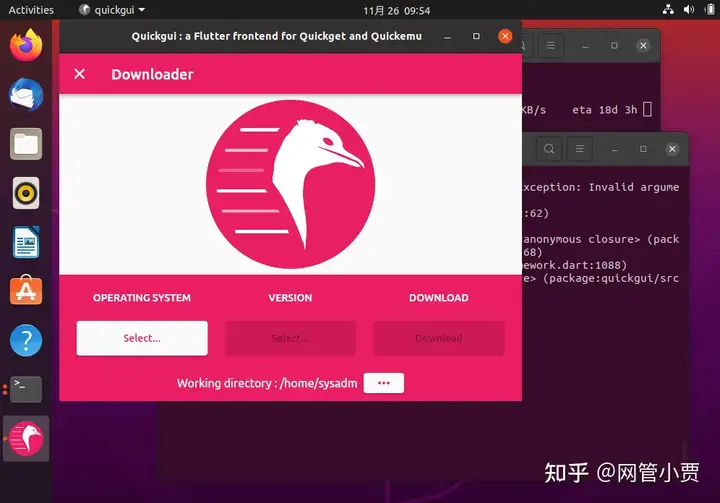Open the Operating System Select dropdown
Image resolution: width=720 pixels, height=503 pixels.
point(142,338)
